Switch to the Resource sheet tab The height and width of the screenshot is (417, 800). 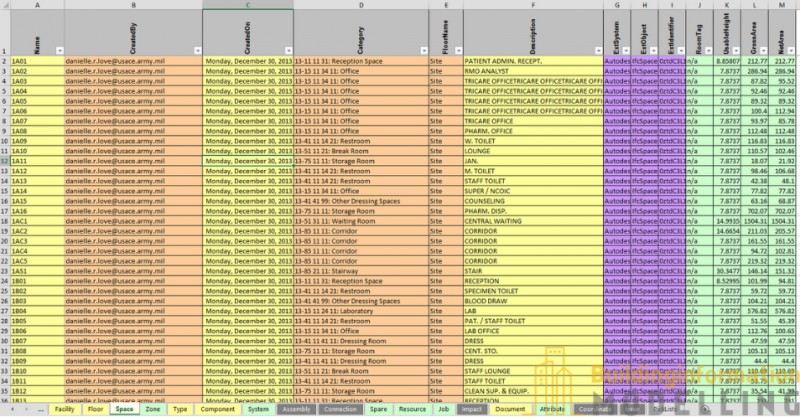(412, 409)
